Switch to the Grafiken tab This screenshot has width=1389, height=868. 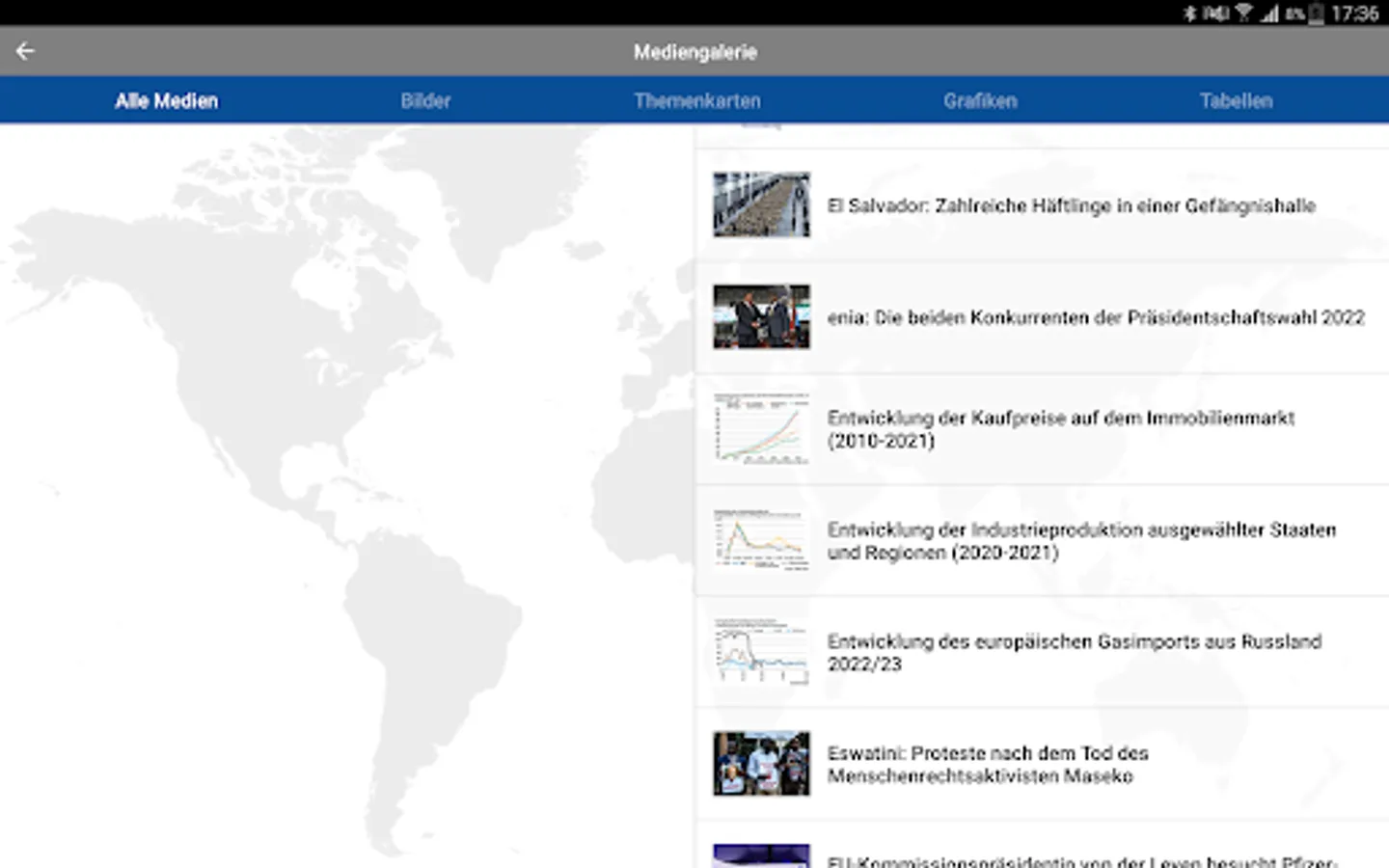[980, 100]
